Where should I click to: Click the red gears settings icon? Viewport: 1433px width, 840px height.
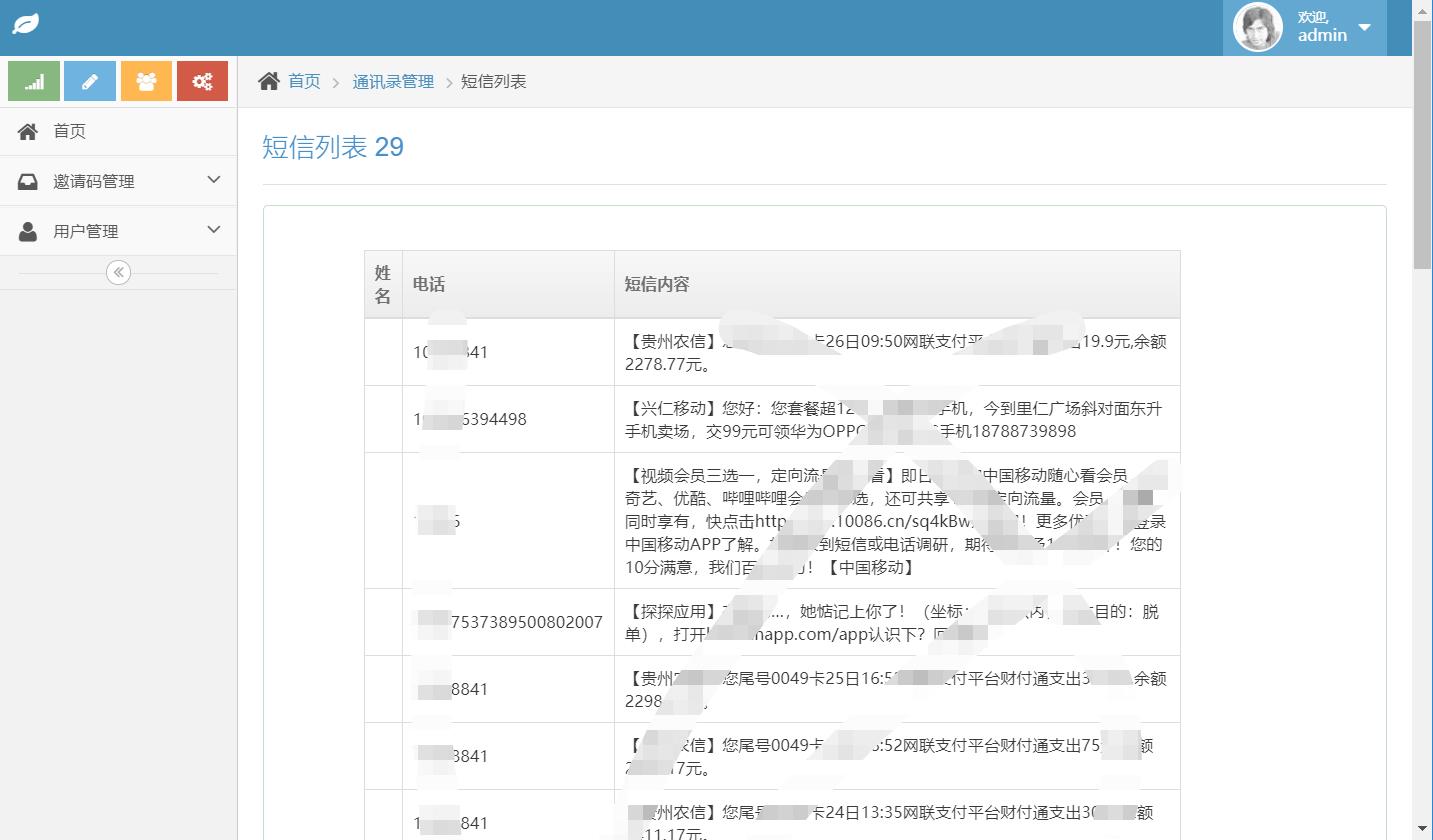coord(202,80)
